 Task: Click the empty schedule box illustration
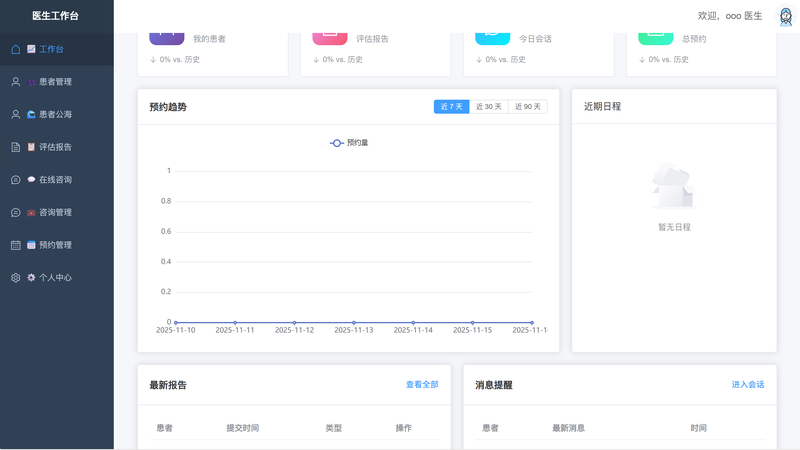[674, 186]
